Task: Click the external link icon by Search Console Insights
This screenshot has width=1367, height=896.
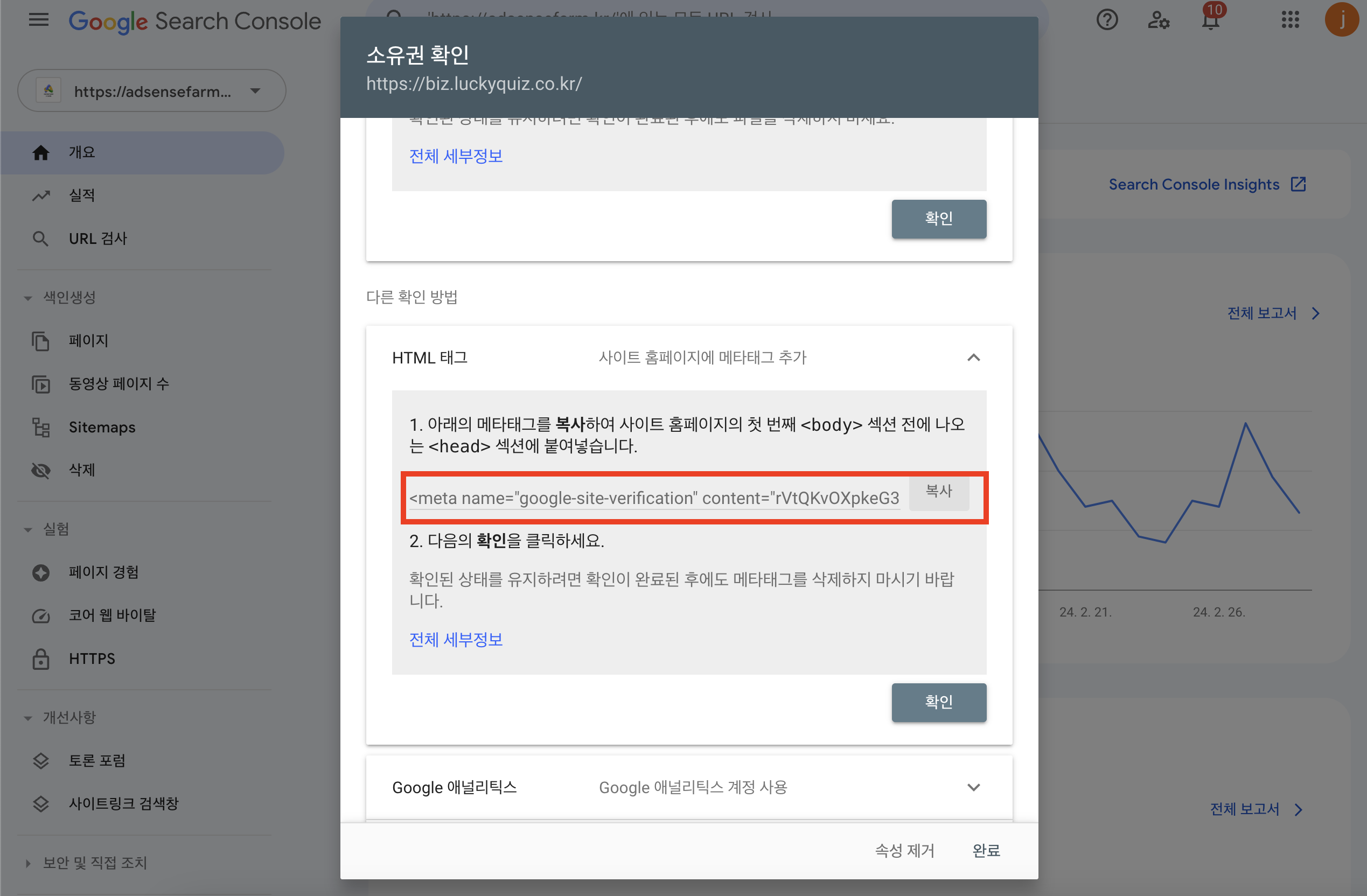Action: pos(1298,184)
